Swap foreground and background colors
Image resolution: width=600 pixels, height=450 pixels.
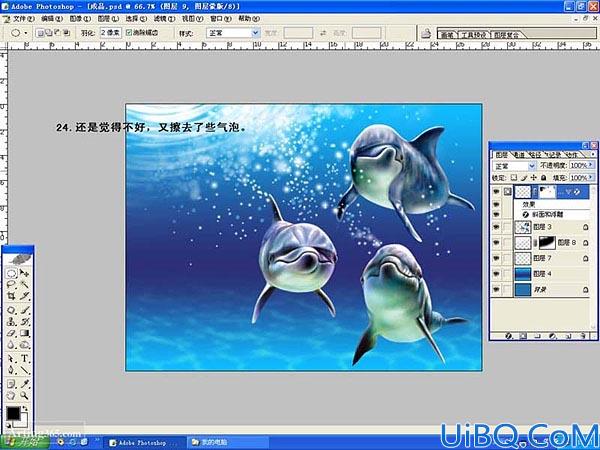point(25,409)
